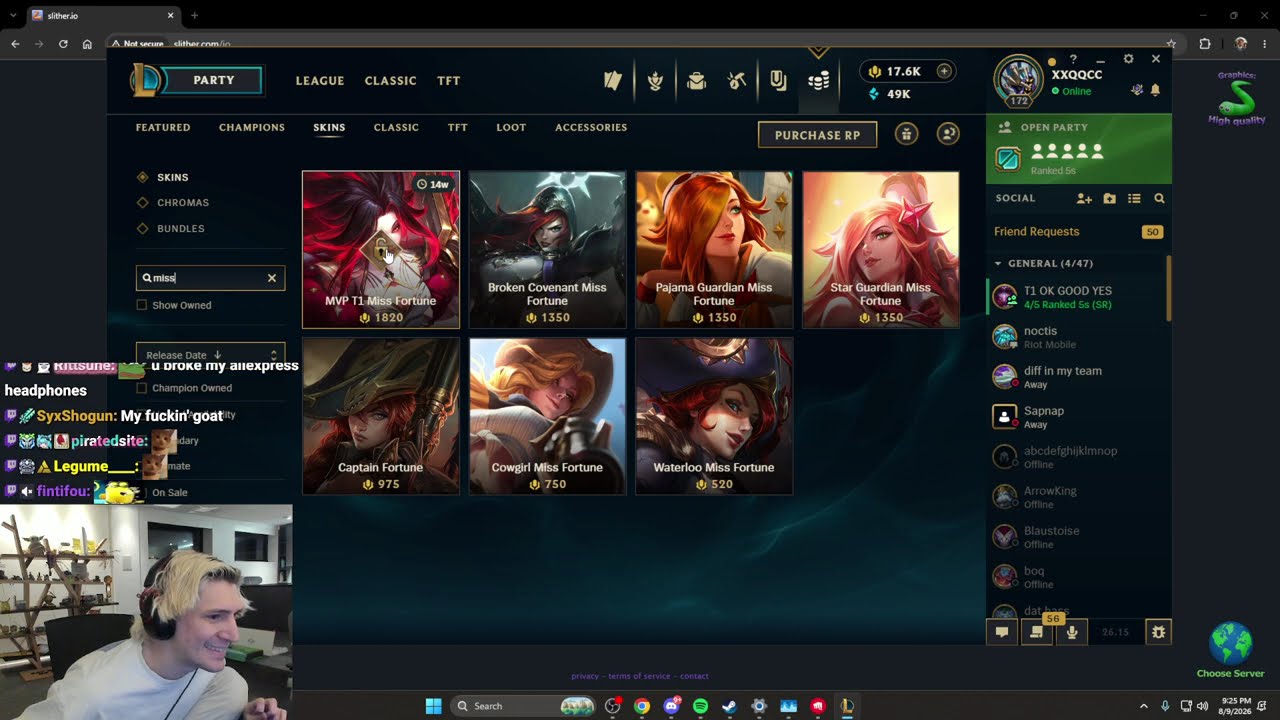
Task: Open the Accessories store tab
Action: point(591,128)
